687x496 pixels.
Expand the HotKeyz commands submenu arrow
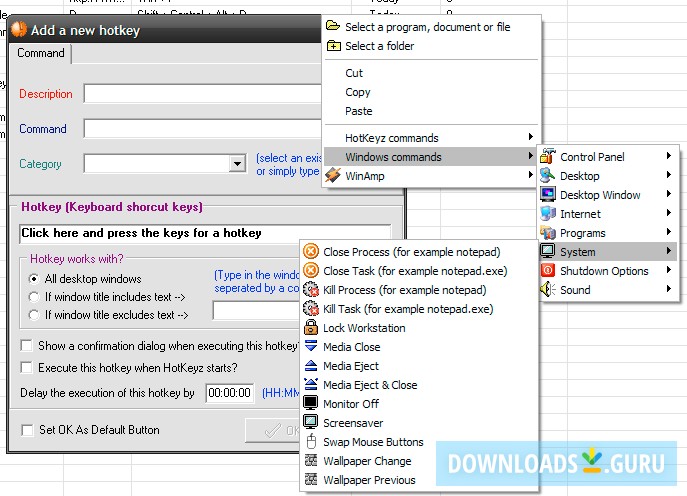[531, 137]
